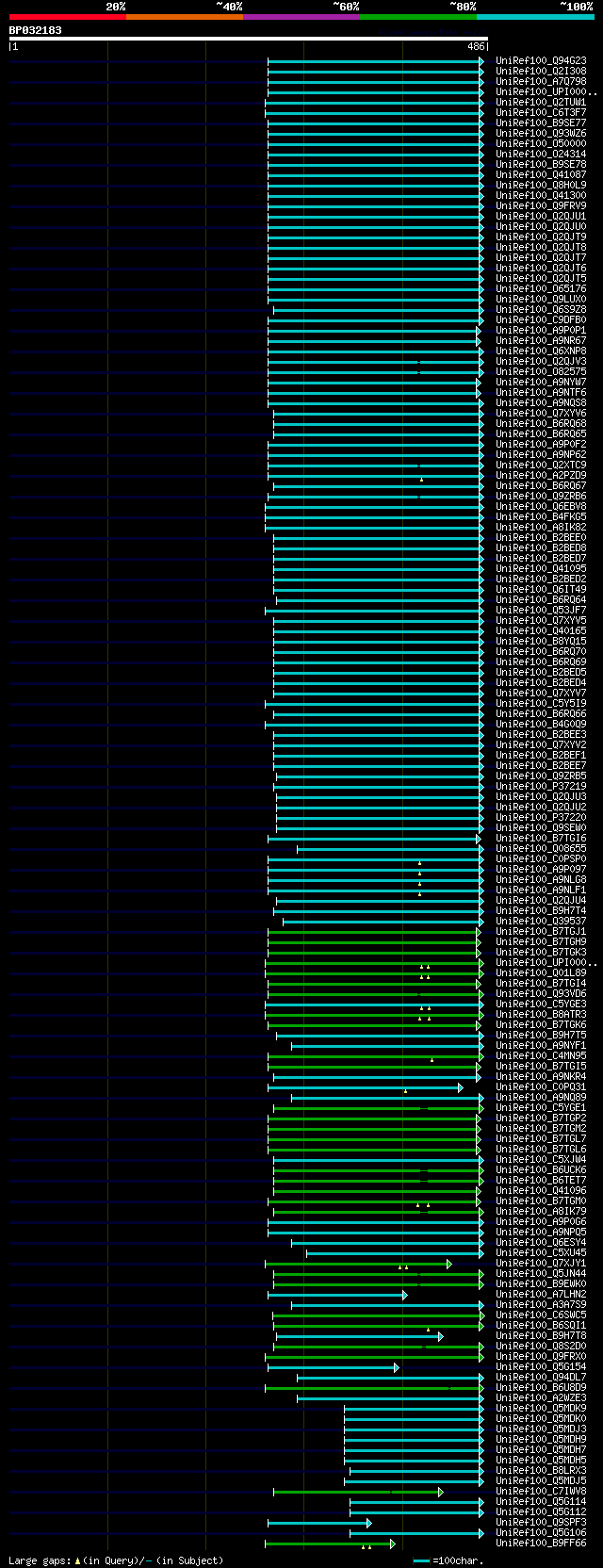Open hit UniRef100_Q9FRV9
The width and height of the screenshot is (603, 1568).
(x=541, y=206)
